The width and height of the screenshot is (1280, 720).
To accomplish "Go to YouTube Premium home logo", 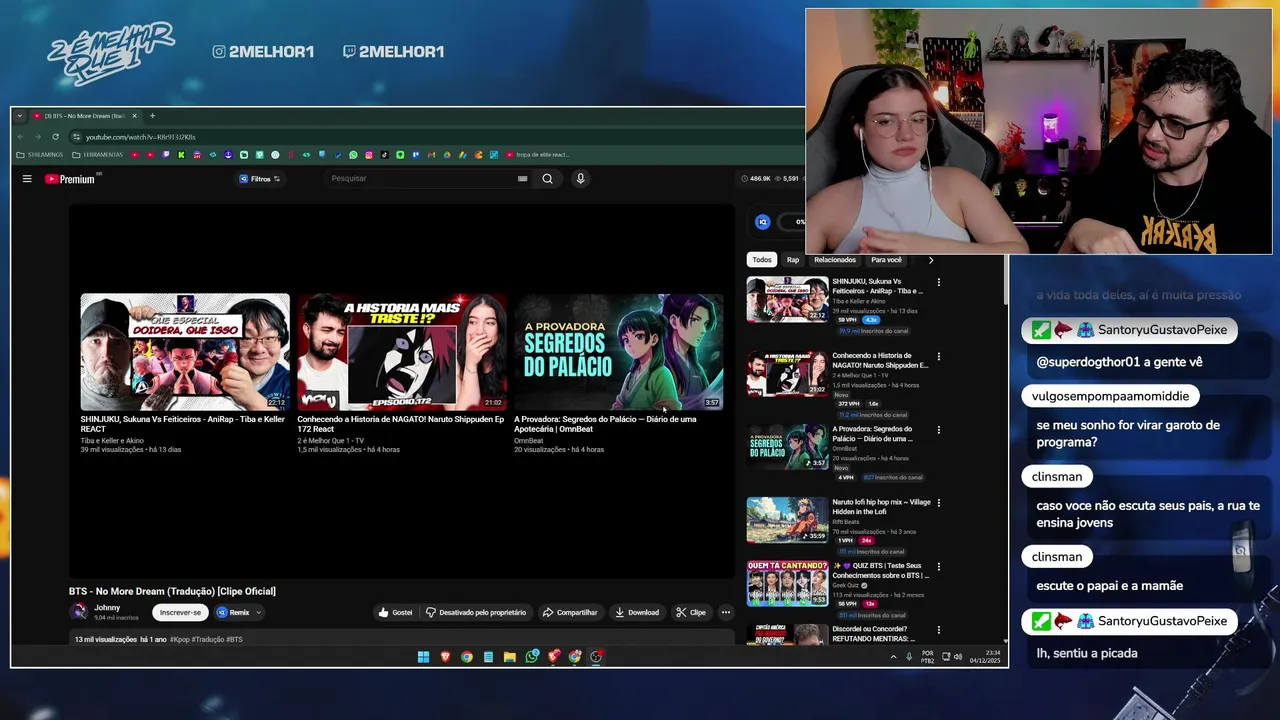I will [71, 179].
